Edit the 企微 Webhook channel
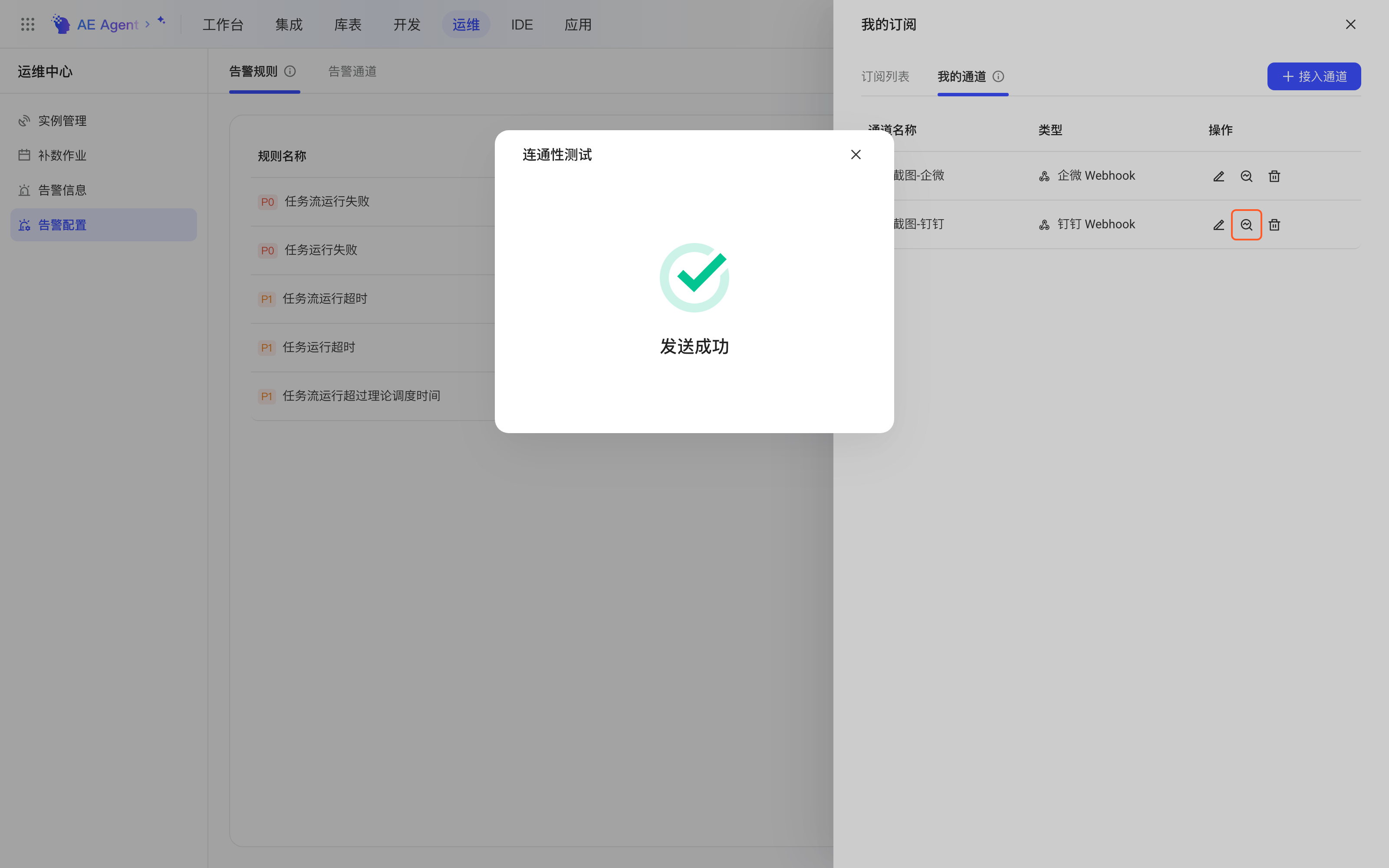The height and width of the screenshot is (868, 1389). coord(1218,176)
